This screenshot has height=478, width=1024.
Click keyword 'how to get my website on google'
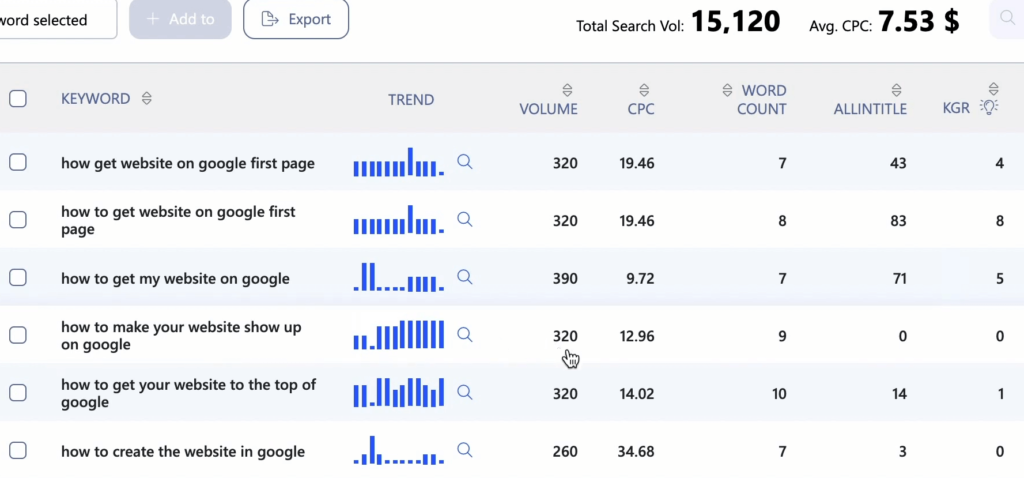tap(175, 279)
